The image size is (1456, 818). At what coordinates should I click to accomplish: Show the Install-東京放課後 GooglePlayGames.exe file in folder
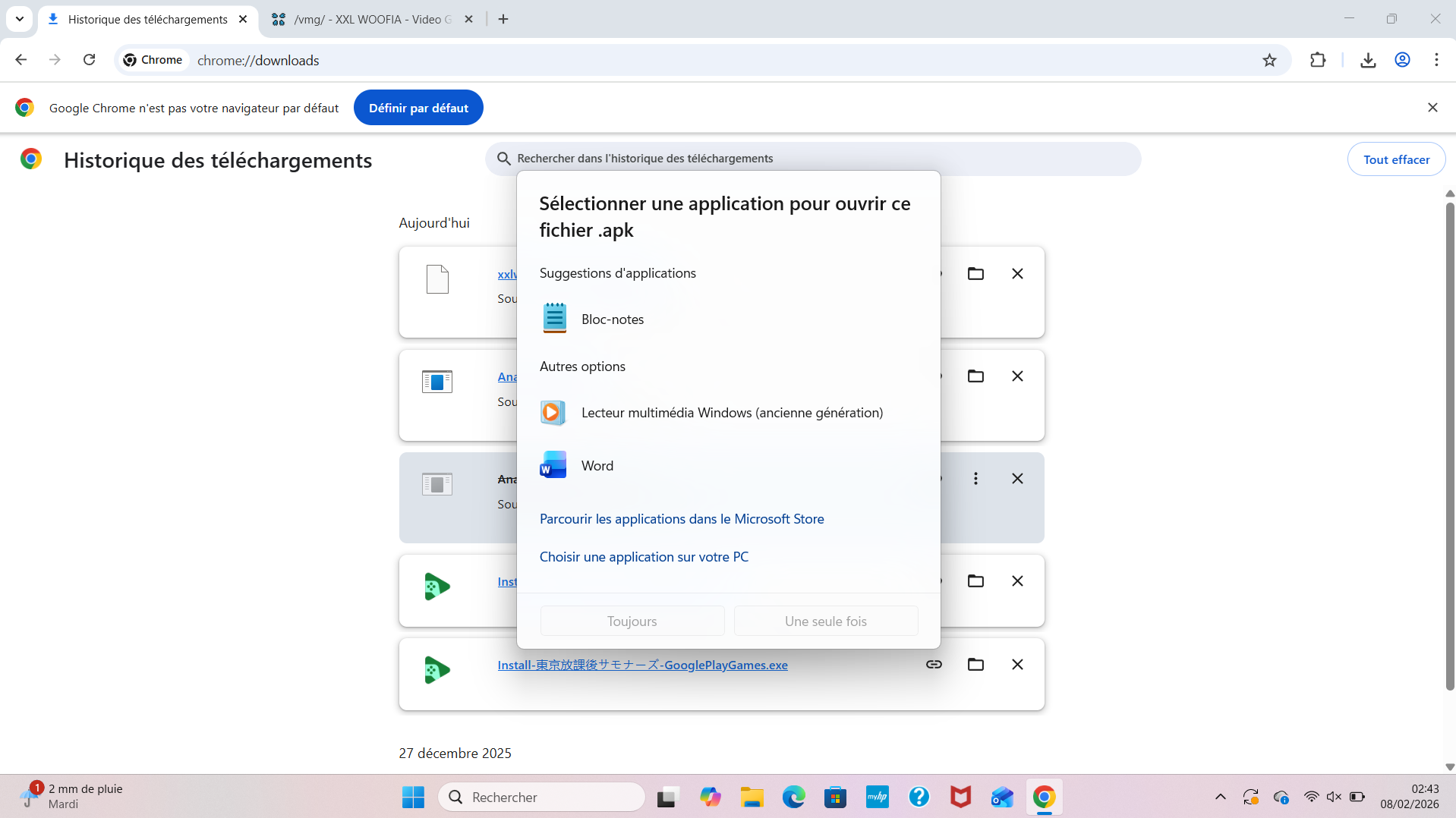click(975, 664)
